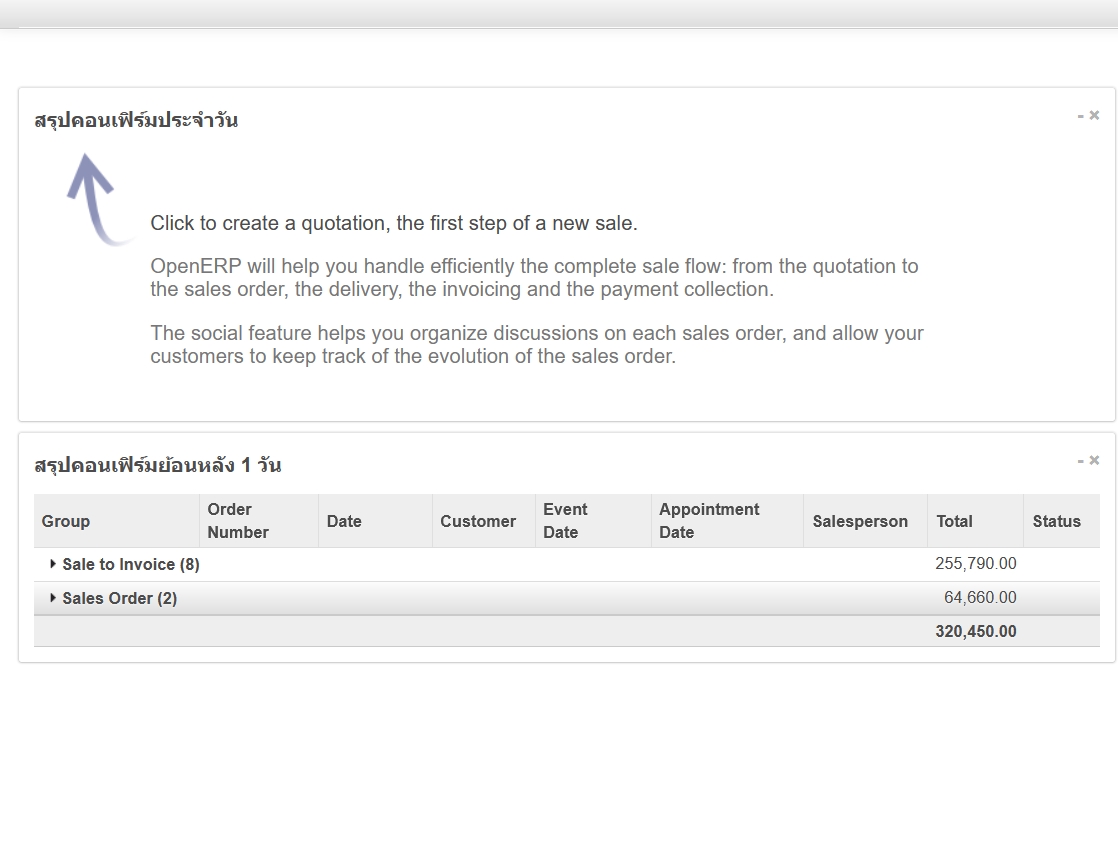Click the Salesperson column header
Screen dimensions: 1118x849
point(860,521)
